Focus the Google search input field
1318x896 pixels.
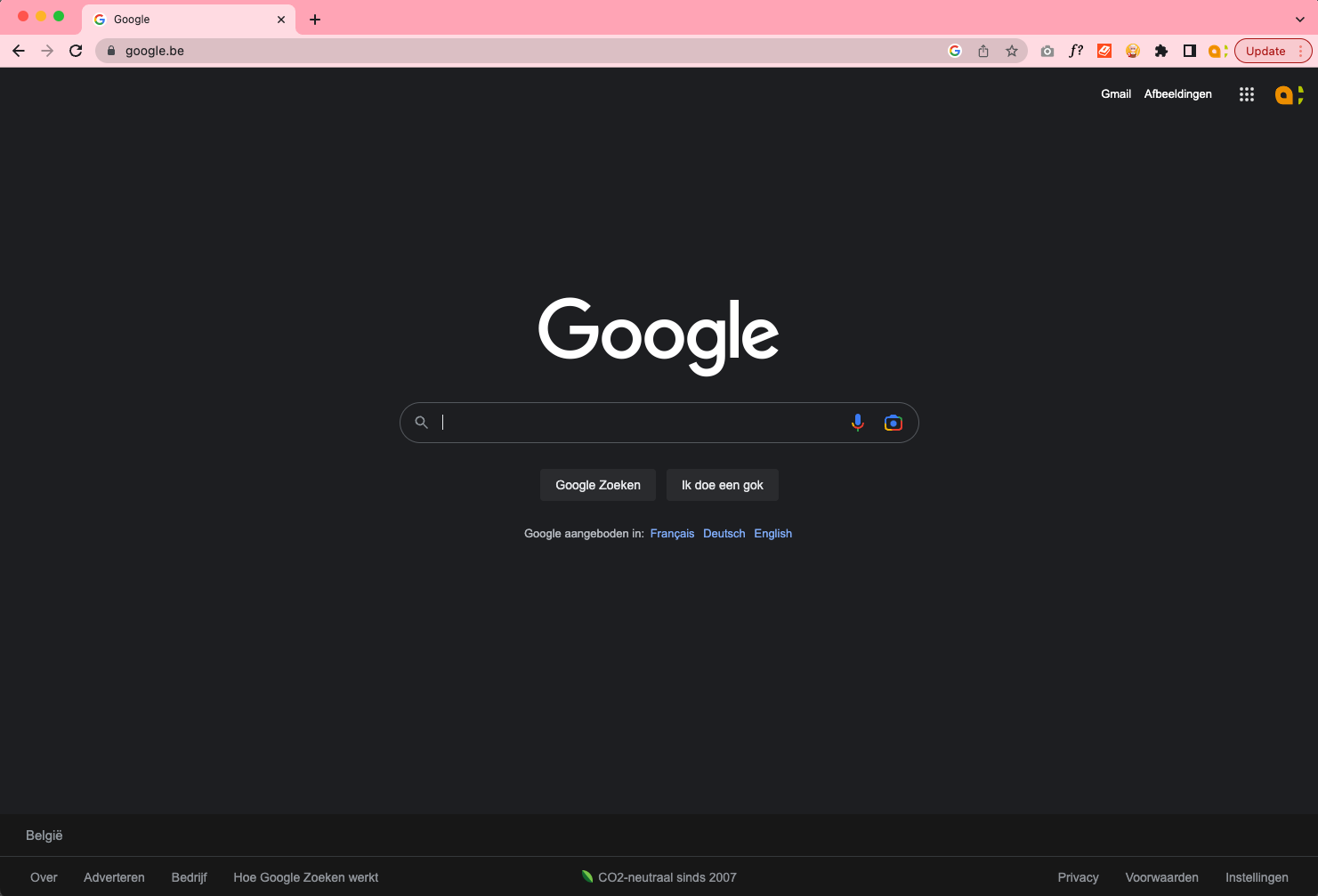(641, 423)
